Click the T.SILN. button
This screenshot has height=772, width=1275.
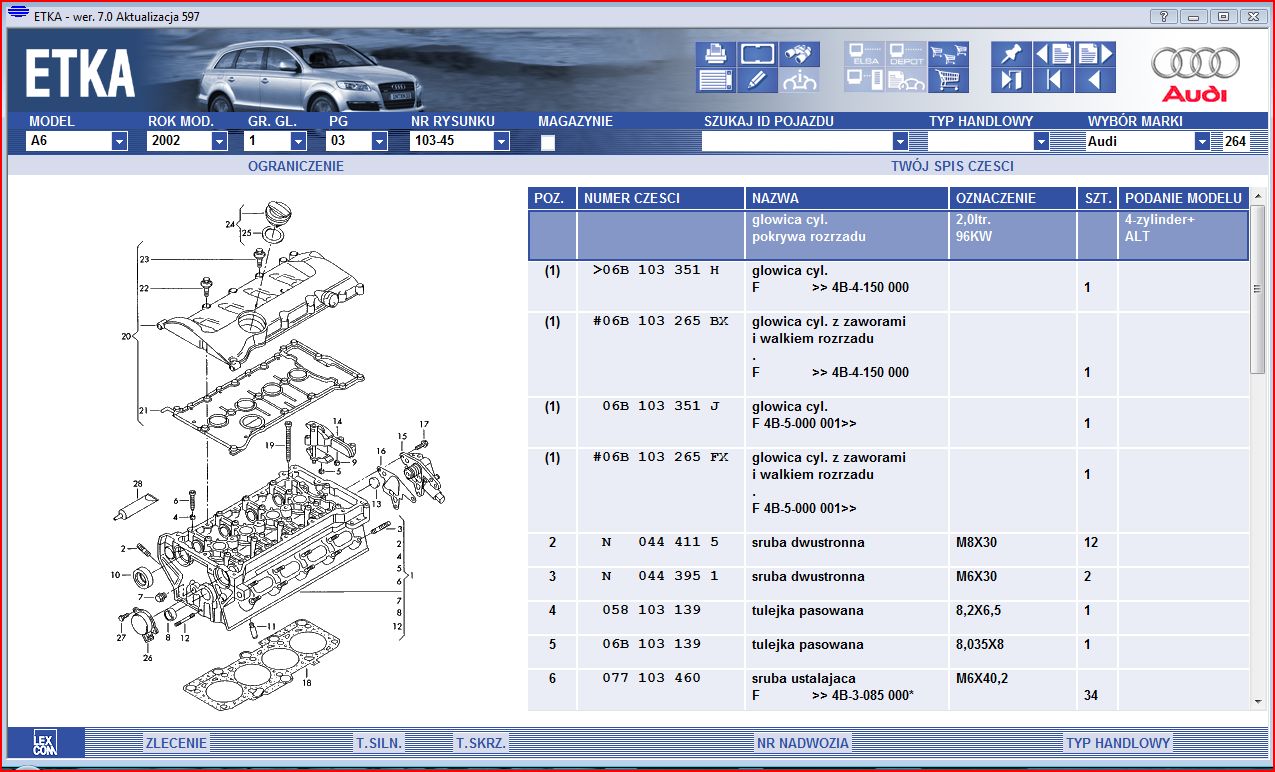pos(379,743)
